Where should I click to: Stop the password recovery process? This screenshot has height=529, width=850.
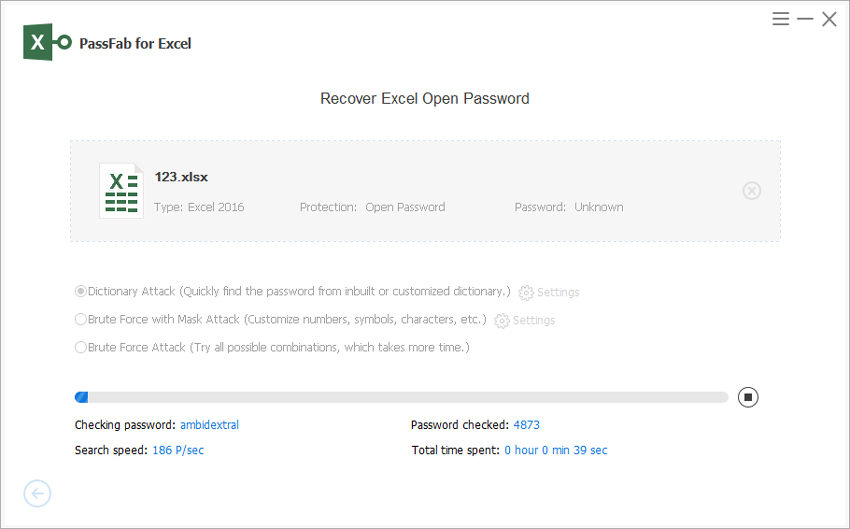[x=748, y=397]
